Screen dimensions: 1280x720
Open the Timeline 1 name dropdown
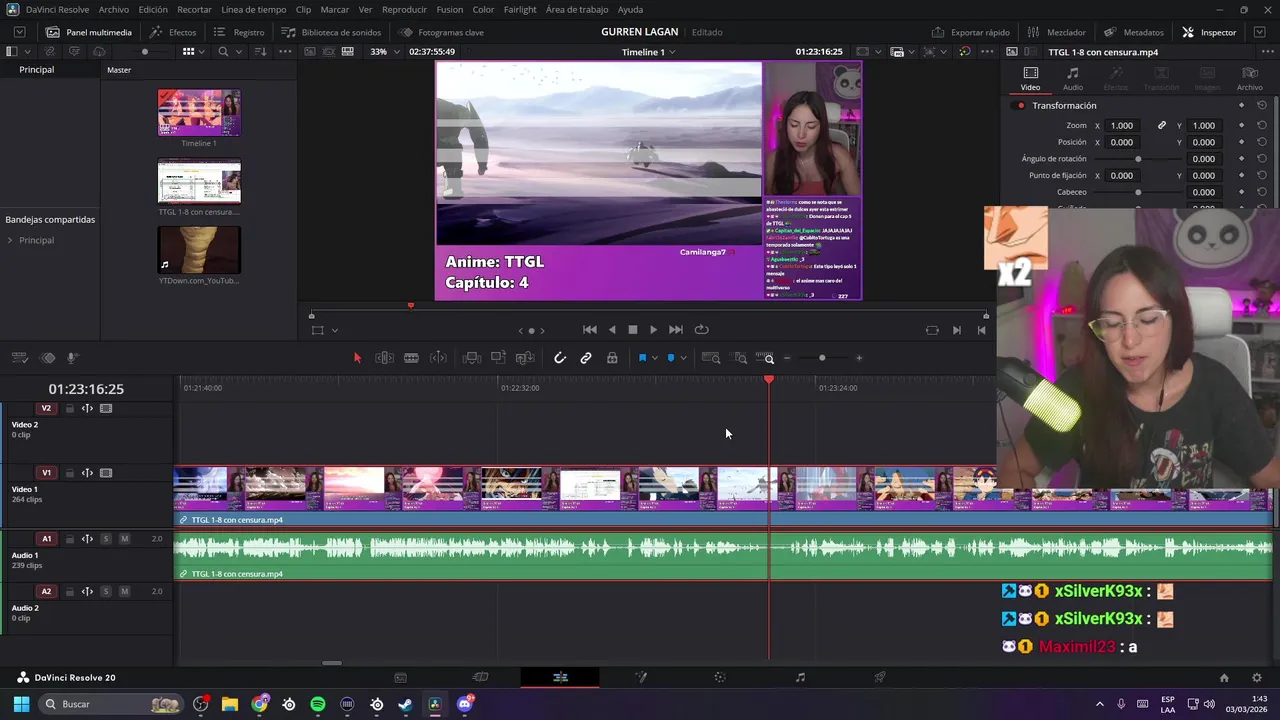point(648,52)
